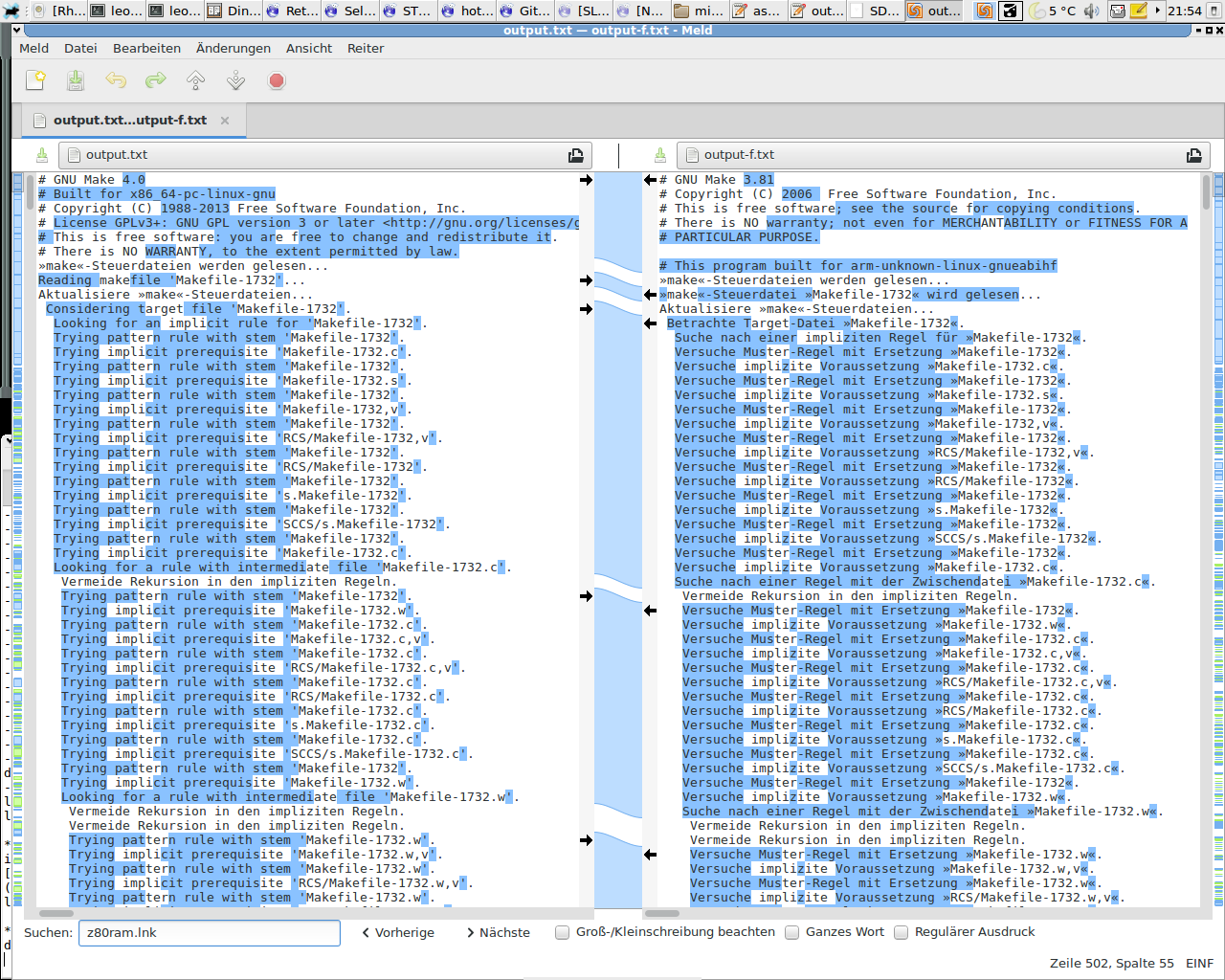This screenshot has height=980, width=1225.
Task: Push 'Considering target file' change right
Action: [586, 309]
